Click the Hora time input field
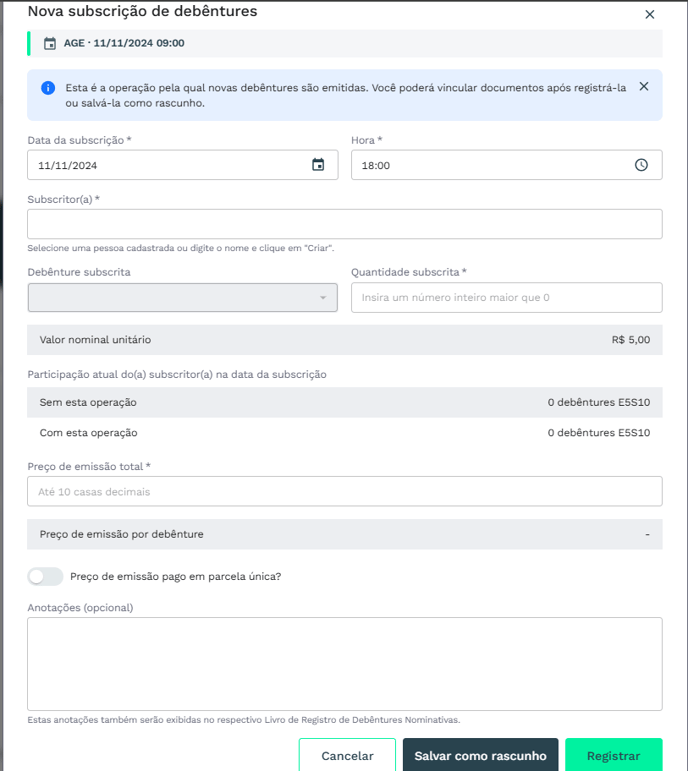This screenshot has height=771, width=688. [490, 165]
